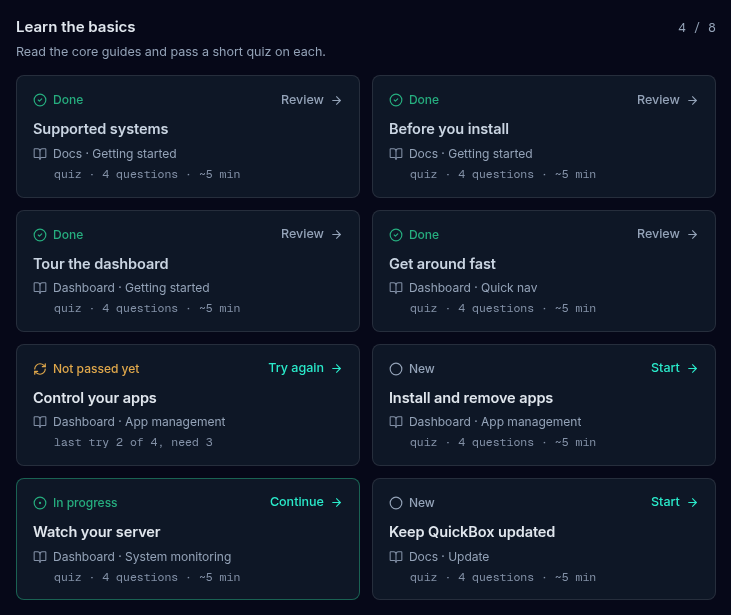Click 'Dashboard · App management' under Install and remove apps
This screenshot has height=615, width=731.
coord(495,422)
